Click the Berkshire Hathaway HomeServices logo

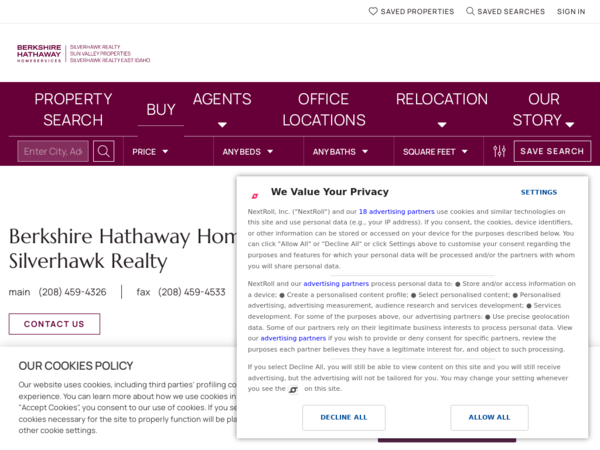[x=83, y=53]
